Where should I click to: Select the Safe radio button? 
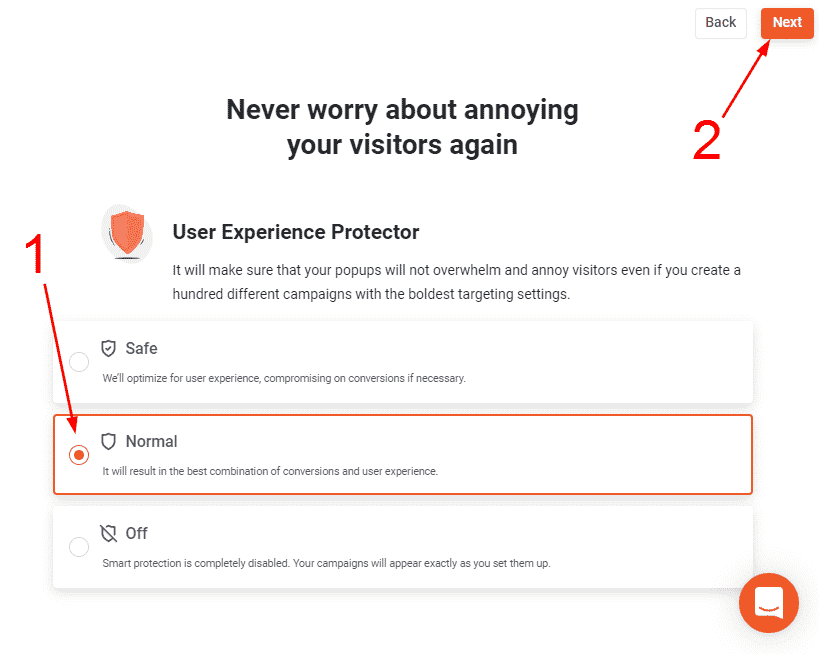pyautogui.click(x=79, y=361)
